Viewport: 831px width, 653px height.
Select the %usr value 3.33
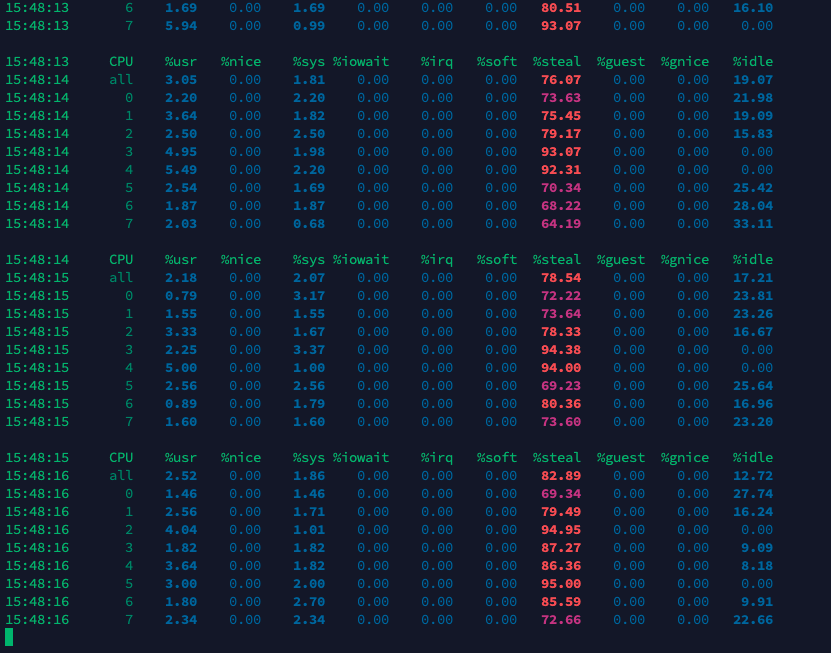click(x=181, y=332)
